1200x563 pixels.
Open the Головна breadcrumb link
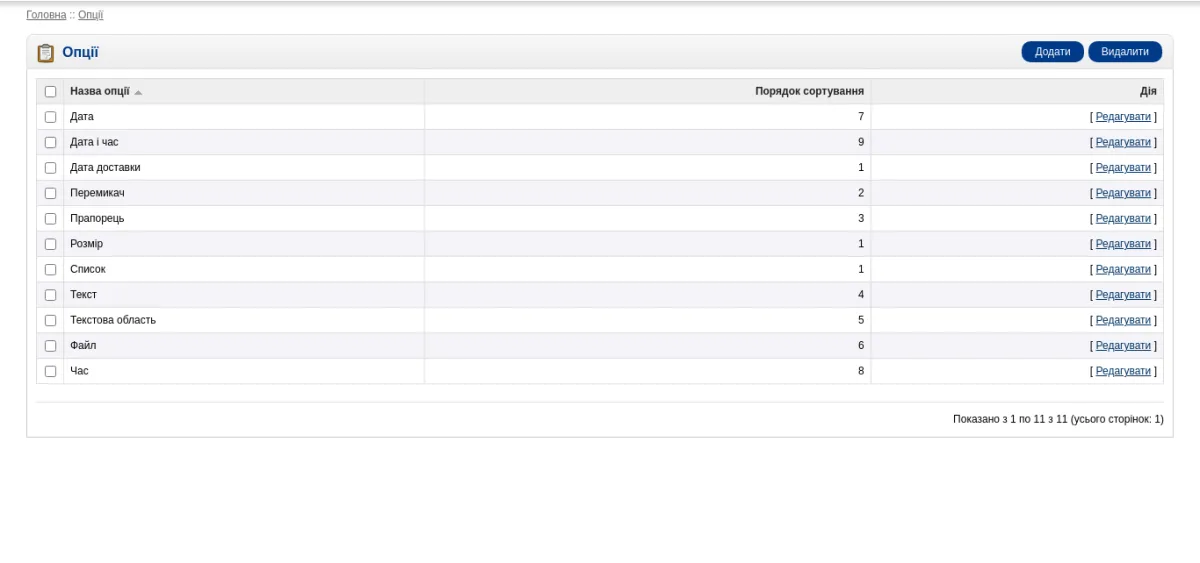pos(46,15)
